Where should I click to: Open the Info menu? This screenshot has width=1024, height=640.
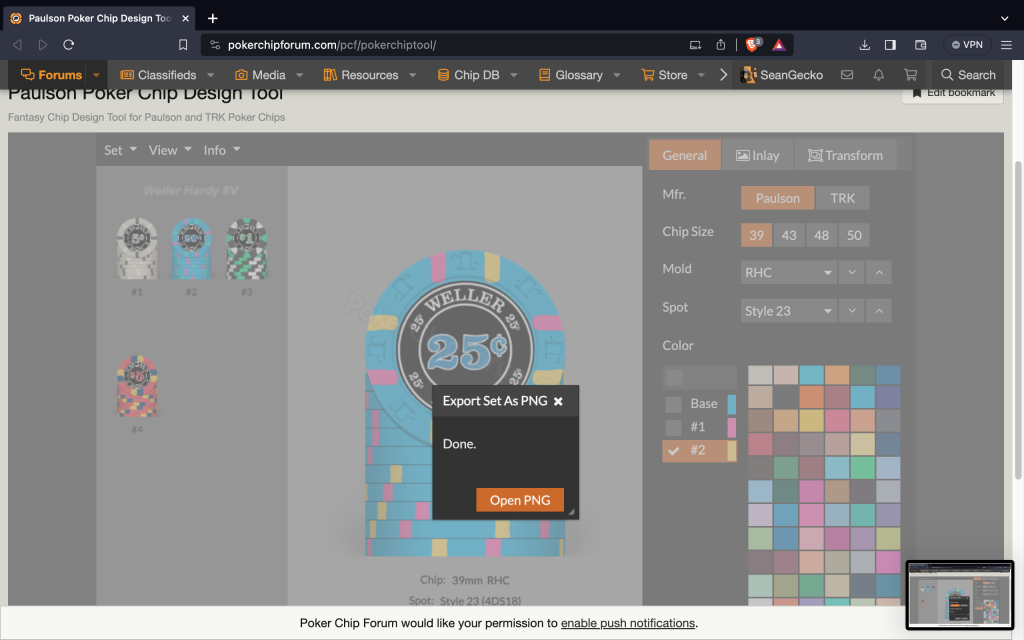point(222,150)
